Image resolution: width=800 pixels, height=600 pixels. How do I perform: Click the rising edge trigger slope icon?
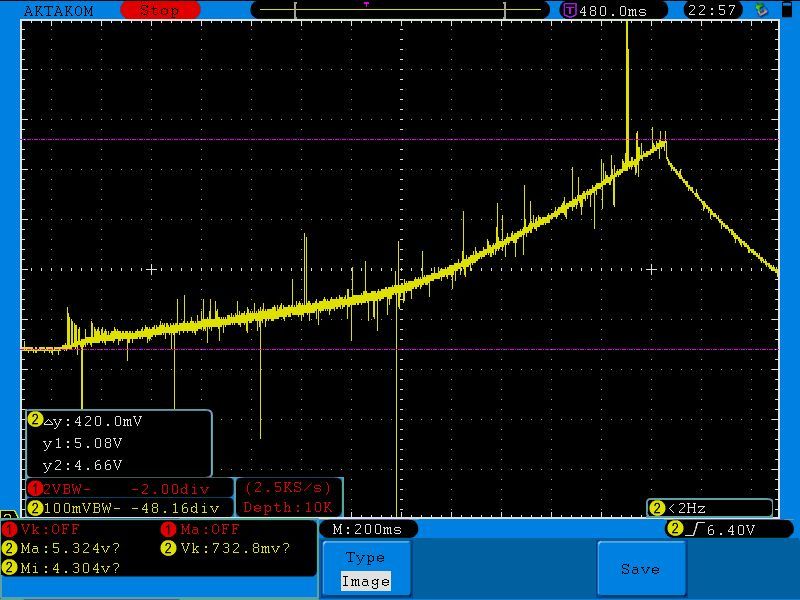[x=696, y=529]
